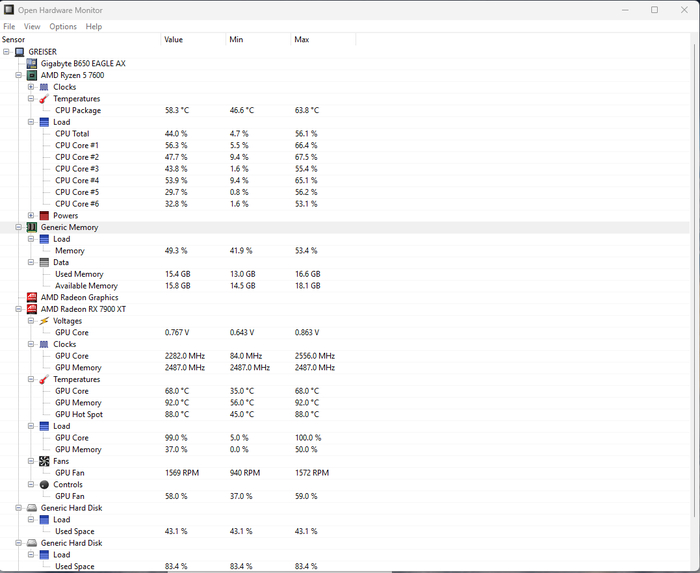Click the vertical scrollbar
This screenshot has width=700, height=573.
(696, 281)
